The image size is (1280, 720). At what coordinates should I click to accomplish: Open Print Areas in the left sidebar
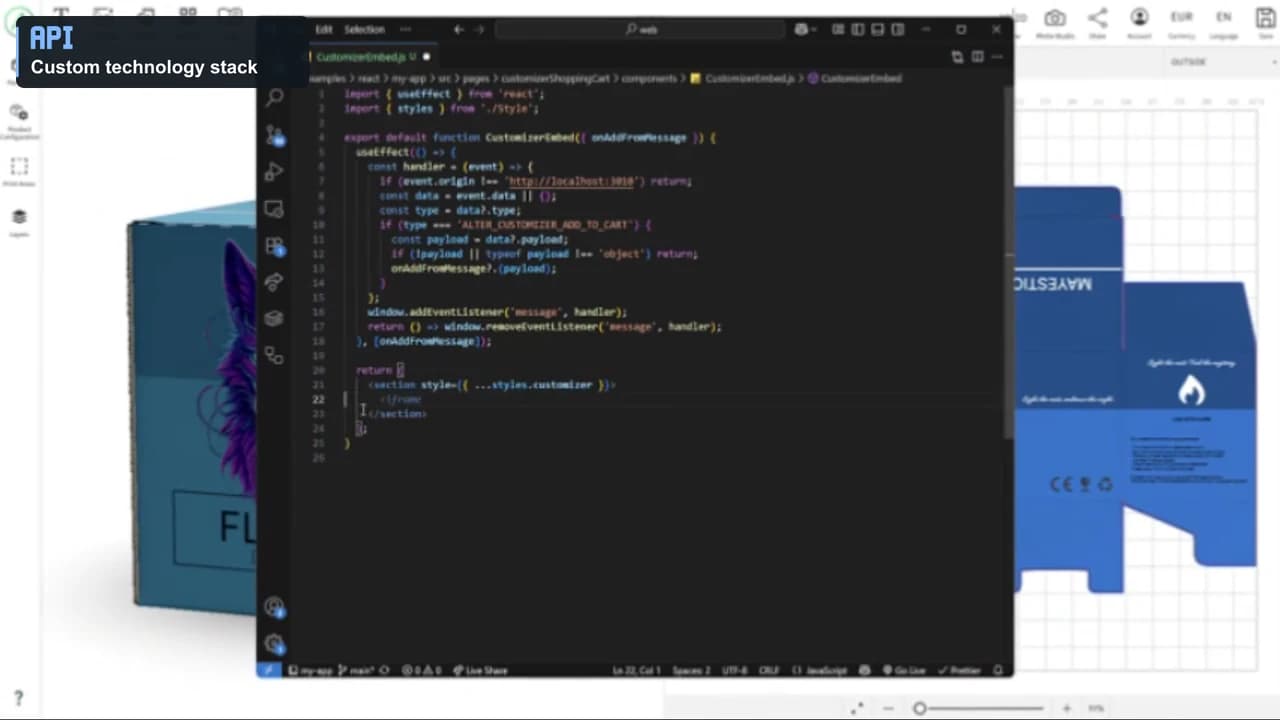(19, 171)
